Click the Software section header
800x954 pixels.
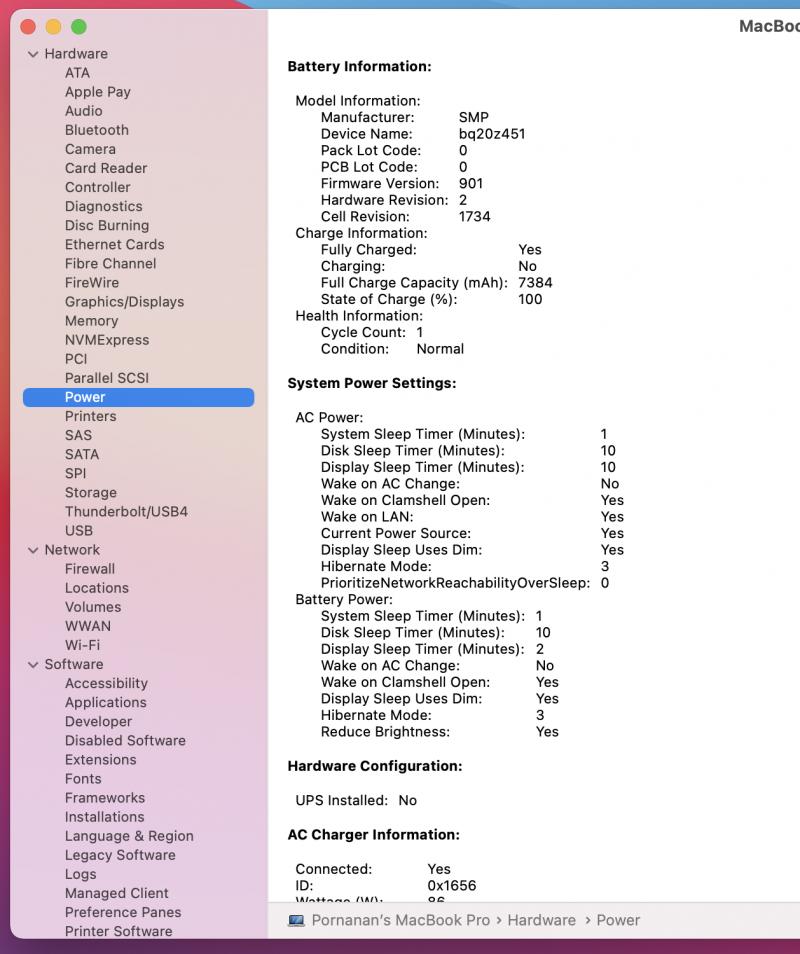point(74,664)
